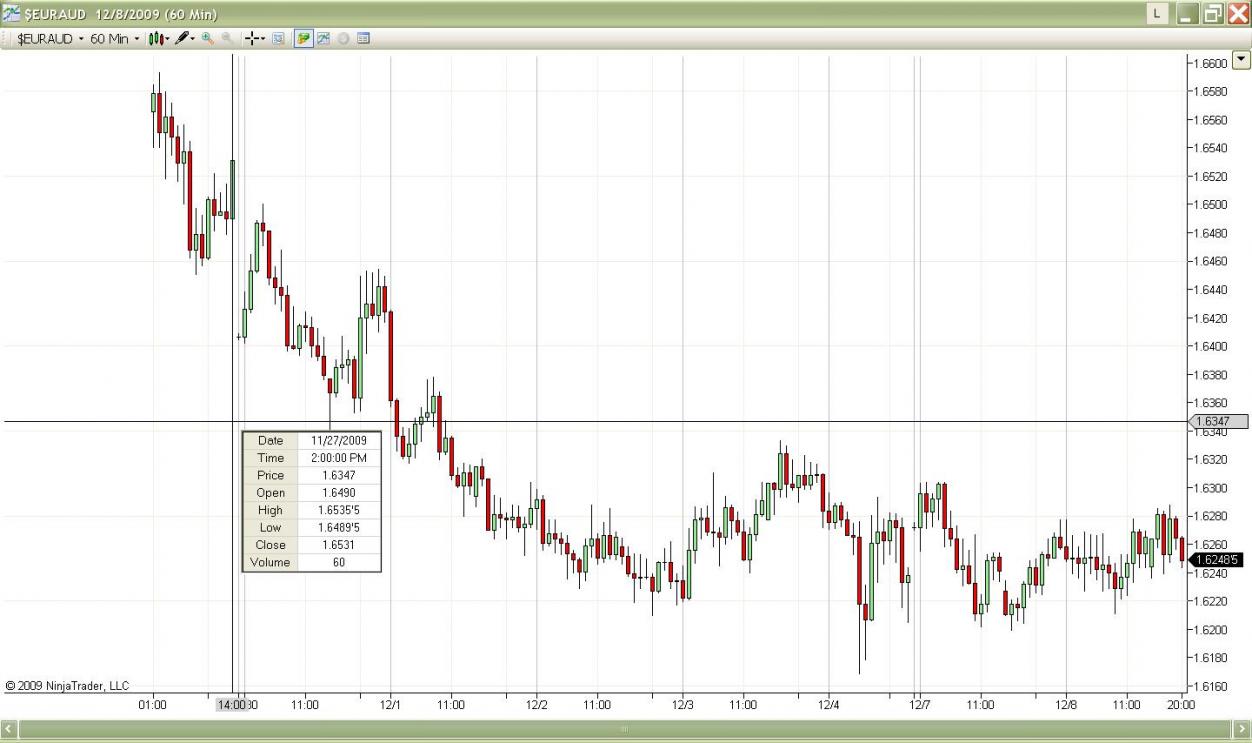Click the right arrow of horizontal scrollbar
This screenshot has width=1252, height=743.
point(1242,729)
